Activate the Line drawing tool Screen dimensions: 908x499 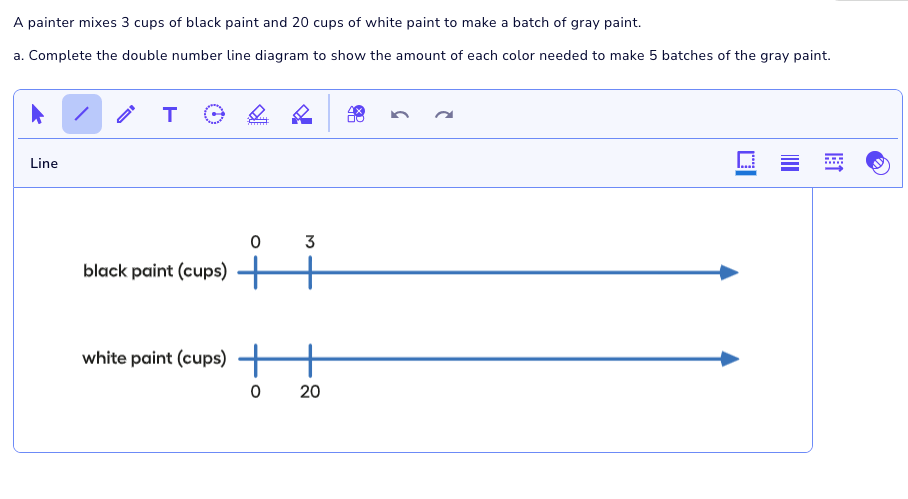pyautogui.click(x=82, y=115)
